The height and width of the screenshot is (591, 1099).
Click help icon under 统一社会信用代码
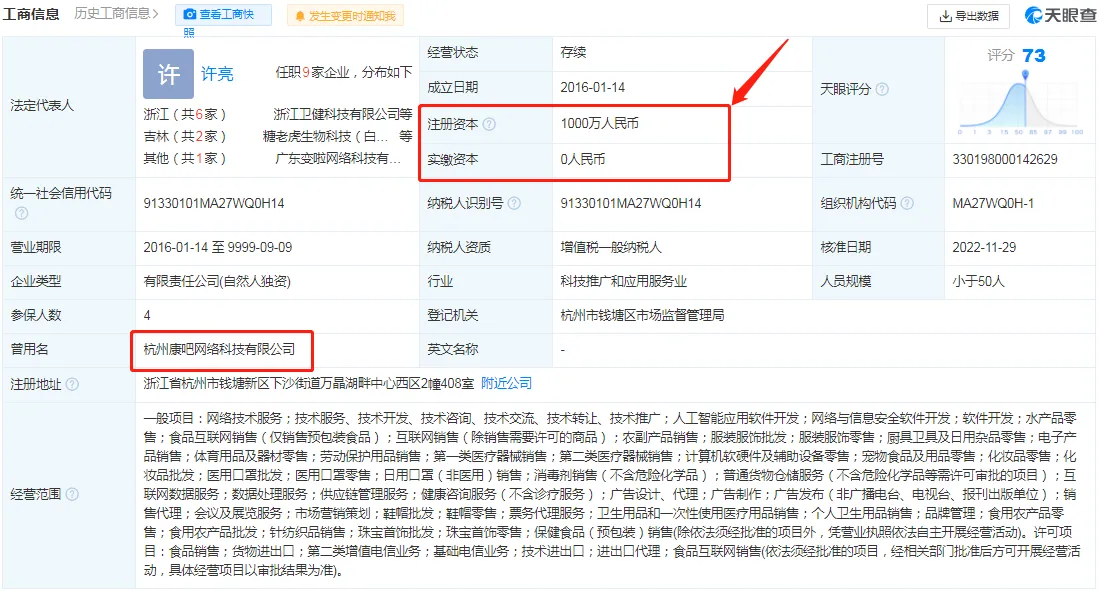pos(22,213)
